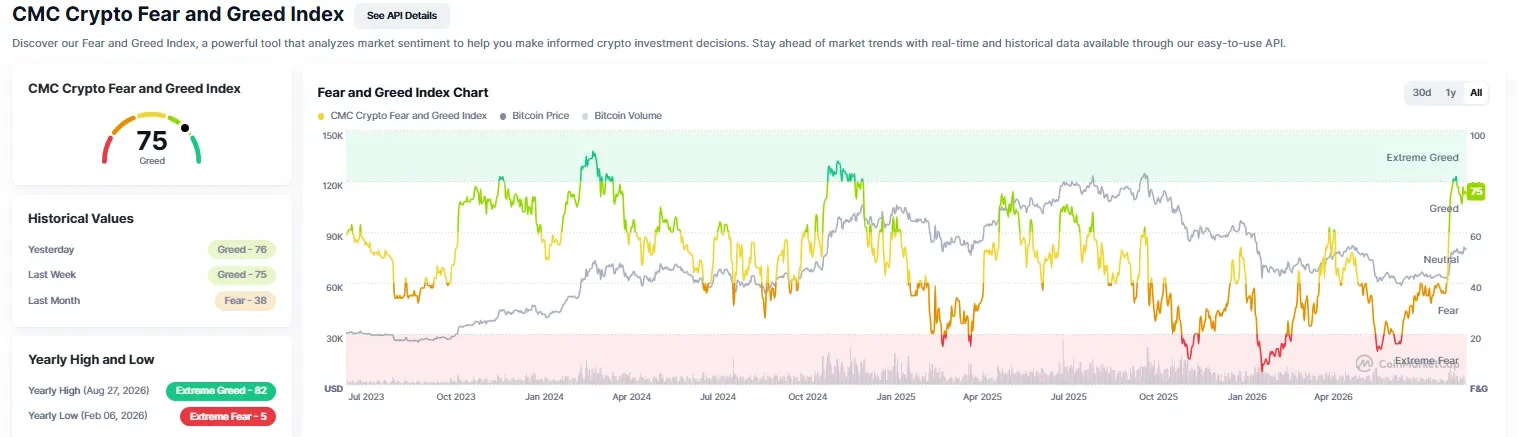The image size is (1518, 437).
Task: Click the Last Month Fear - 38 badge
Action: 244,301
